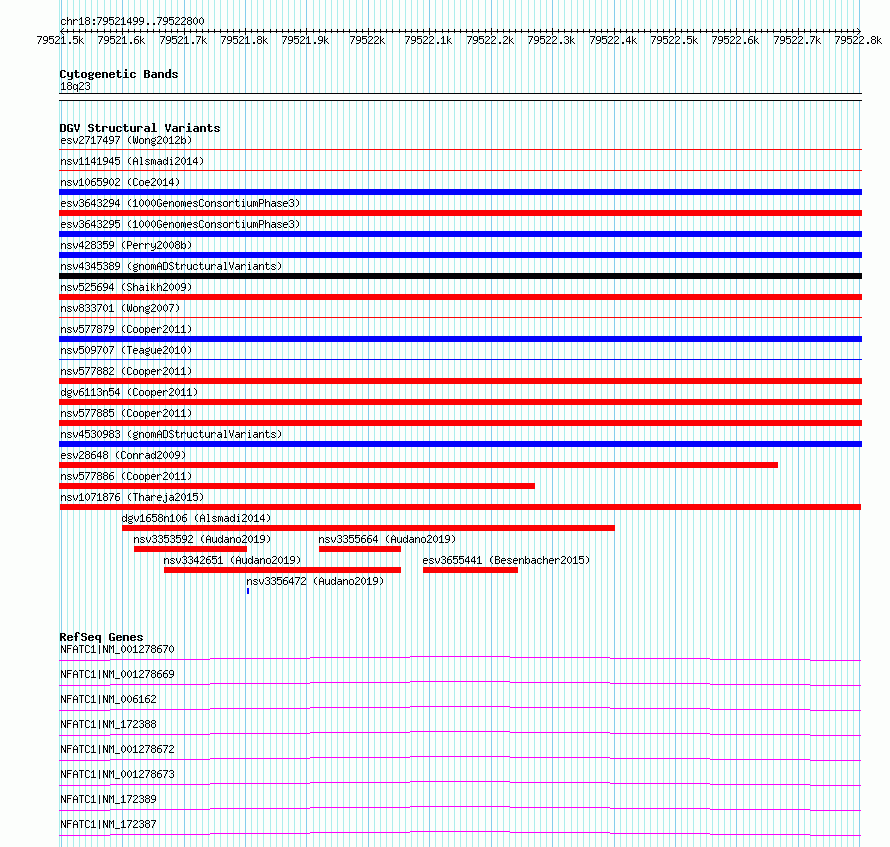Select the 18q23 band label
890x847 pixels.
(75, 86)
